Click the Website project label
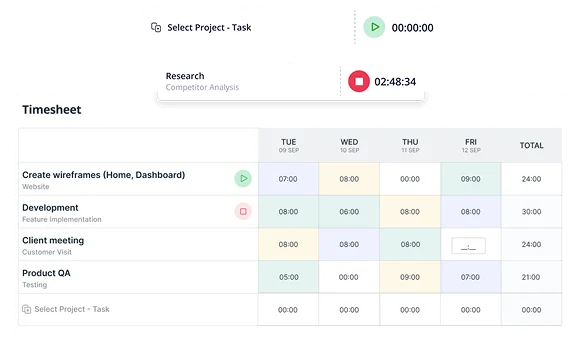 (35, 187)
